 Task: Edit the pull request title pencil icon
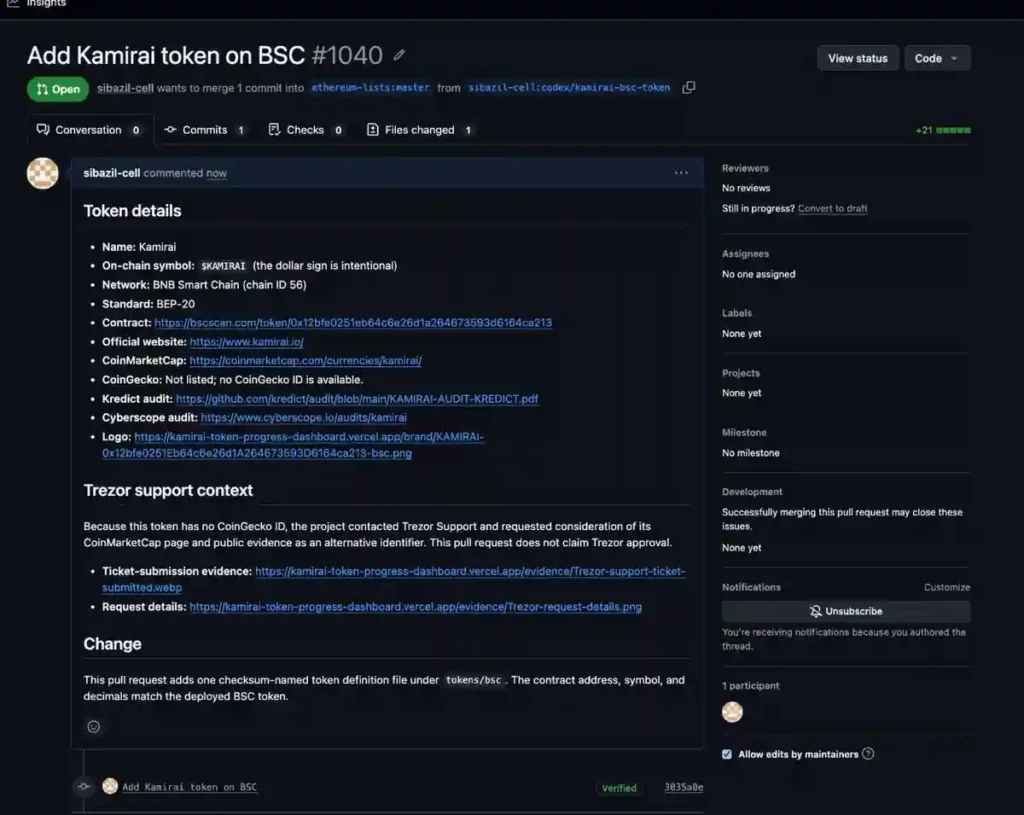tap(399, 56)
